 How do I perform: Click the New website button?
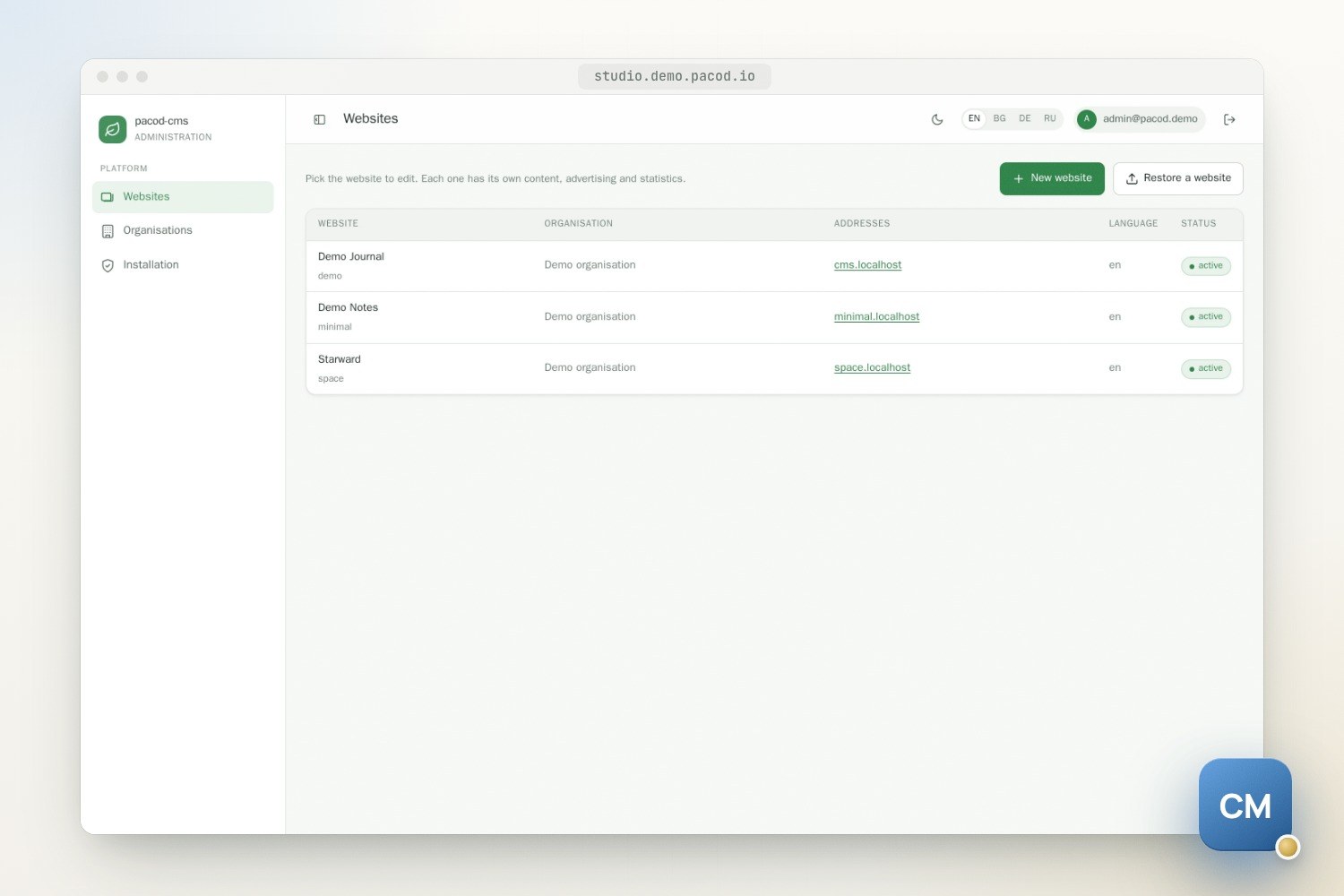click(x=1052, y=178)
